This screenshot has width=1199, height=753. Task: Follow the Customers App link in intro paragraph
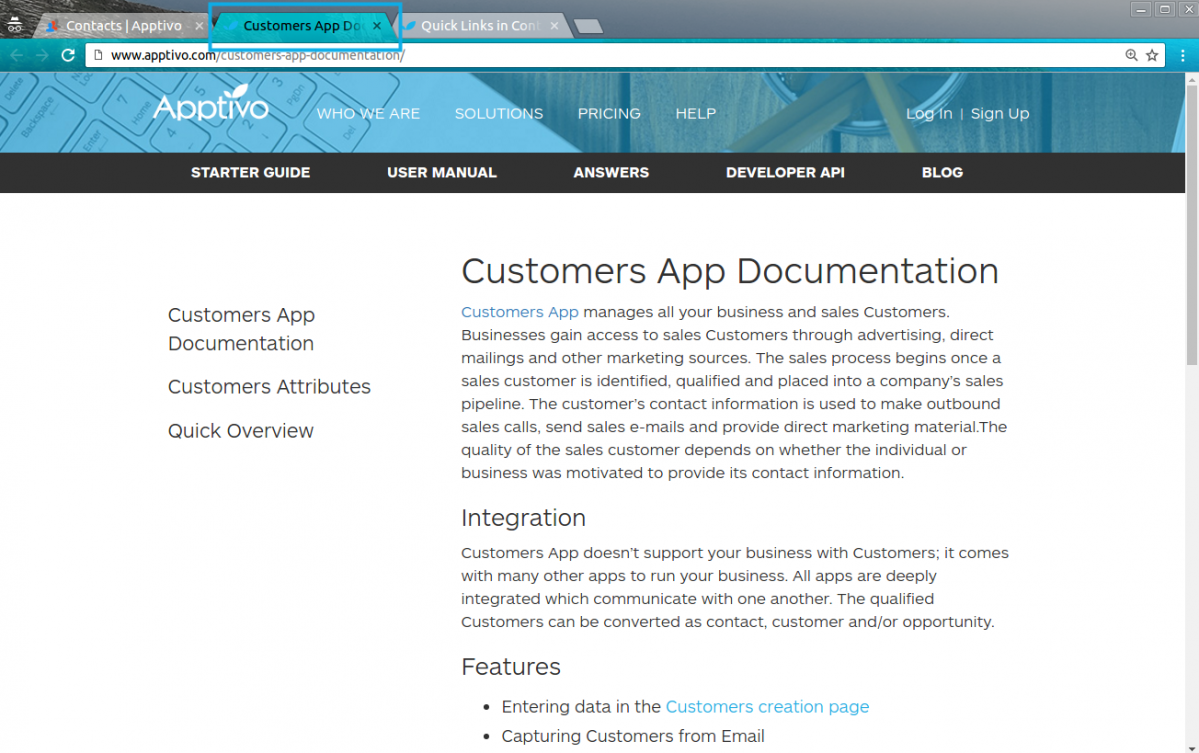tap(519, 312)
